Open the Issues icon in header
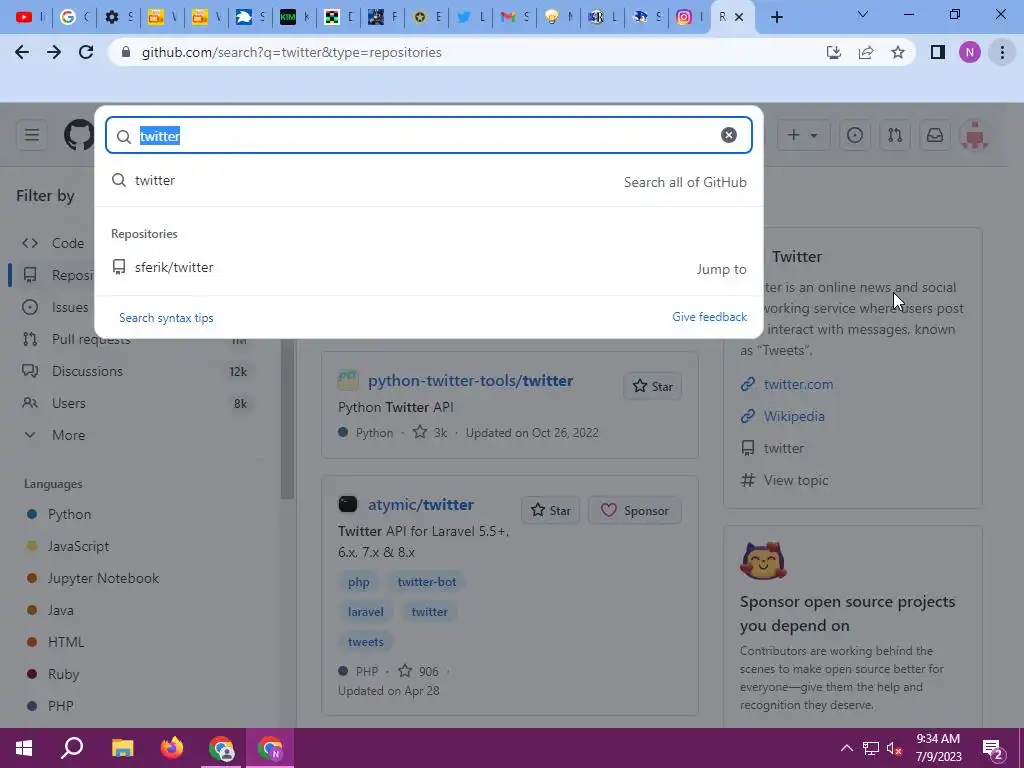1024x768 pixels. [x=855, y=135]
